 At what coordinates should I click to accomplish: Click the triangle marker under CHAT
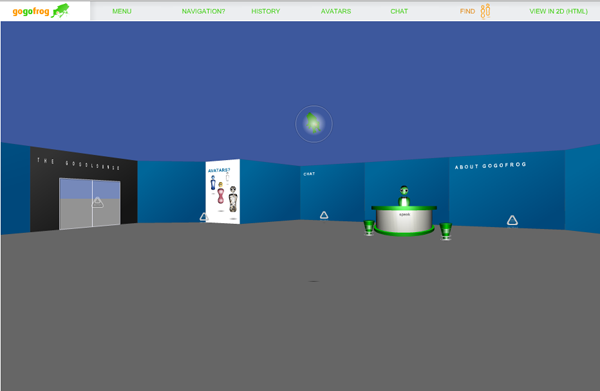point(324,215)
